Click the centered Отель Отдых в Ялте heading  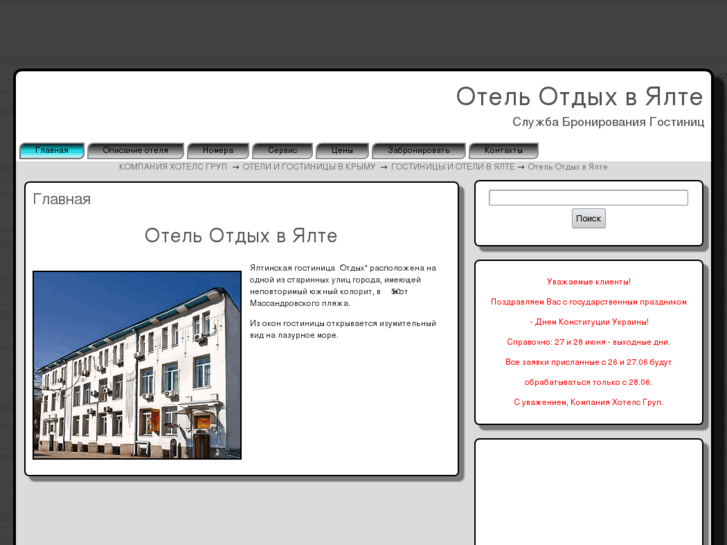(x=241, y=236)
